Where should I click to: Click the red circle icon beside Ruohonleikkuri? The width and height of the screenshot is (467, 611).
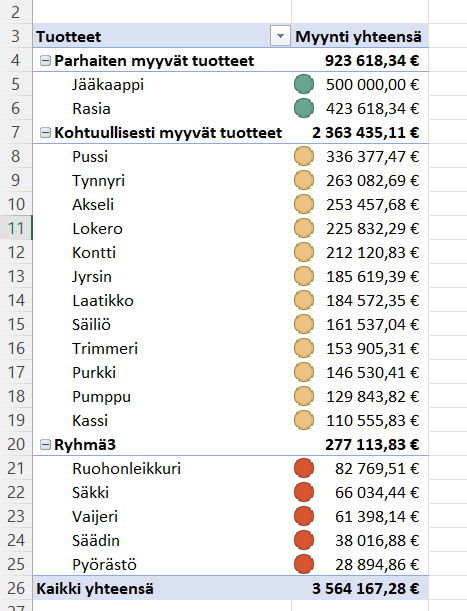click(x=304, y=468)
